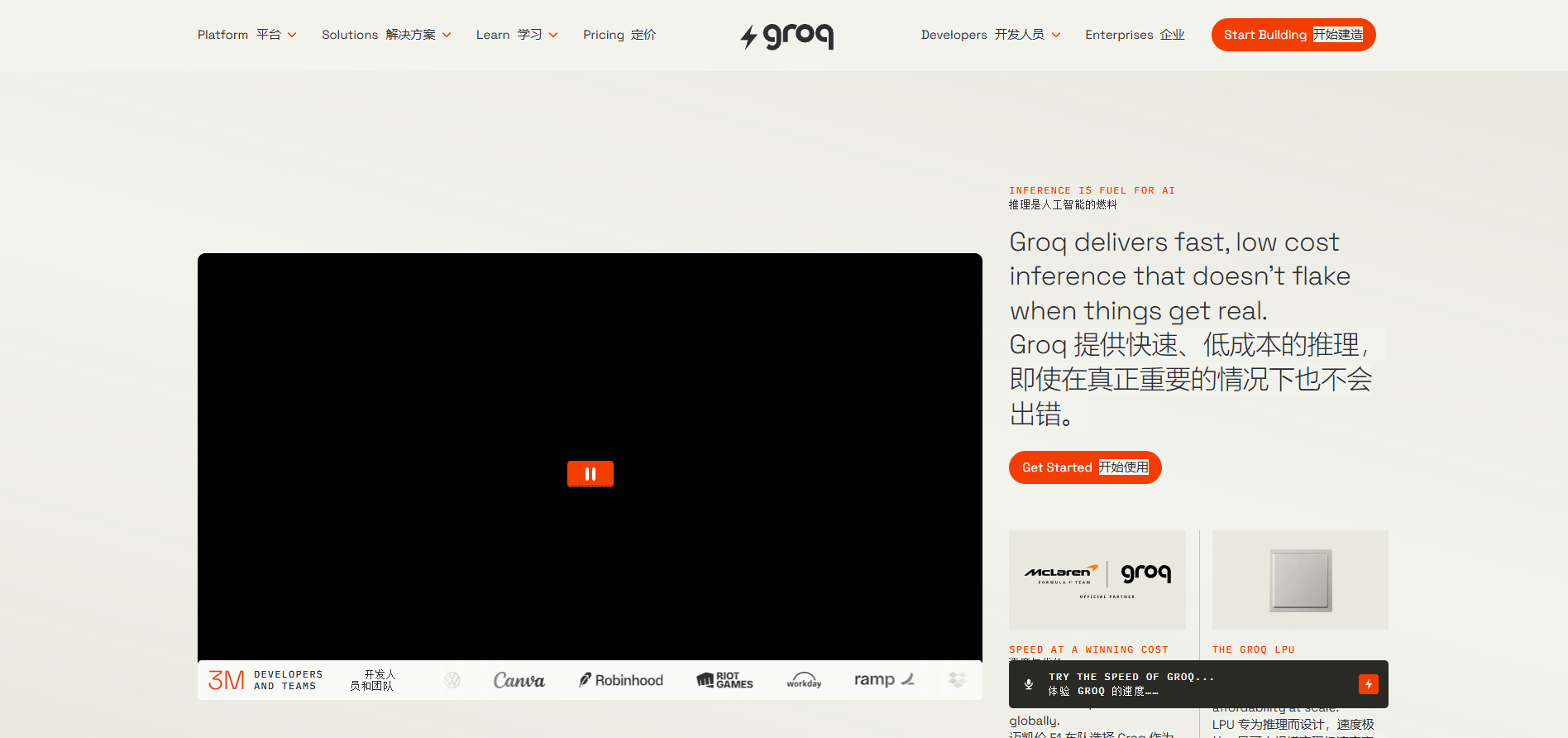Click the Start Building button
This screenshot has height=738, width=1568.
point(1293,35)
